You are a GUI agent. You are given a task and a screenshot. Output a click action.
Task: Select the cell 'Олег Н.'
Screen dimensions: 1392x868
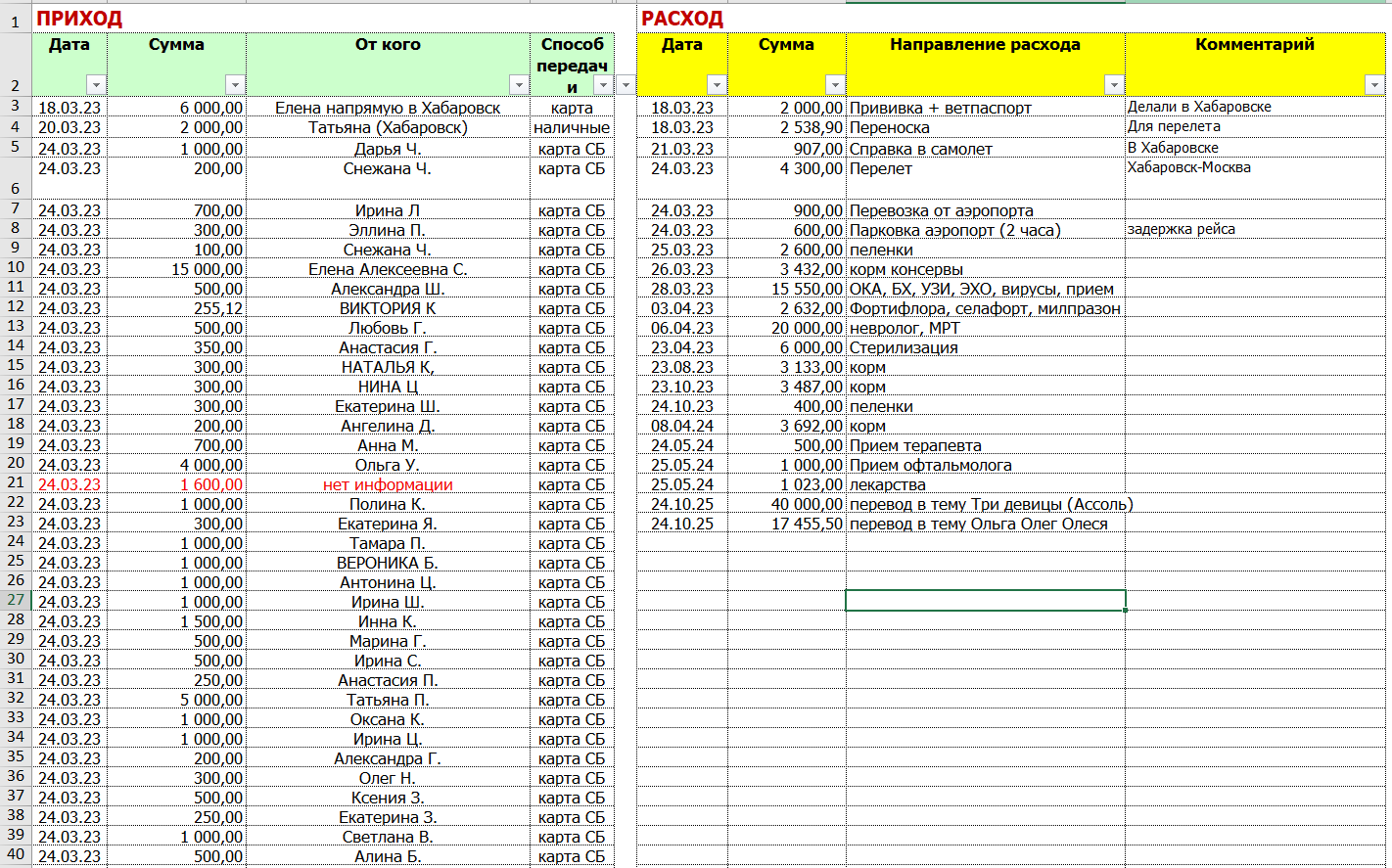click(x=388, y=778)
